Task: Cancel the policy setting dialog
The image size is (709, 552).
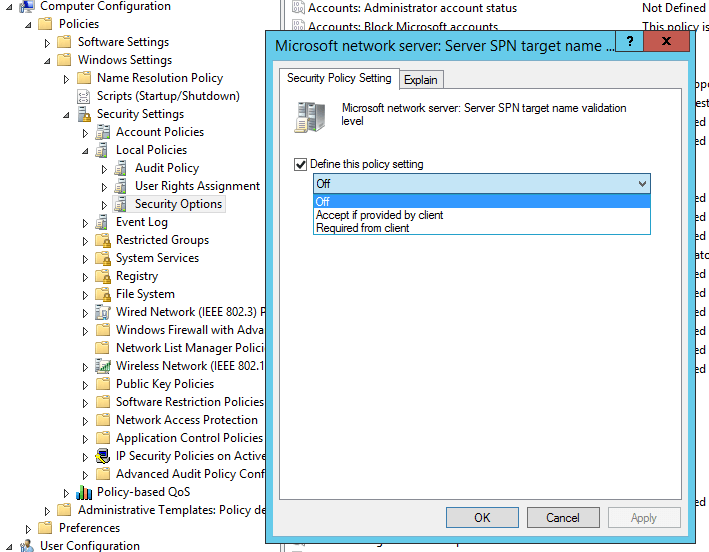Action: 563,518
